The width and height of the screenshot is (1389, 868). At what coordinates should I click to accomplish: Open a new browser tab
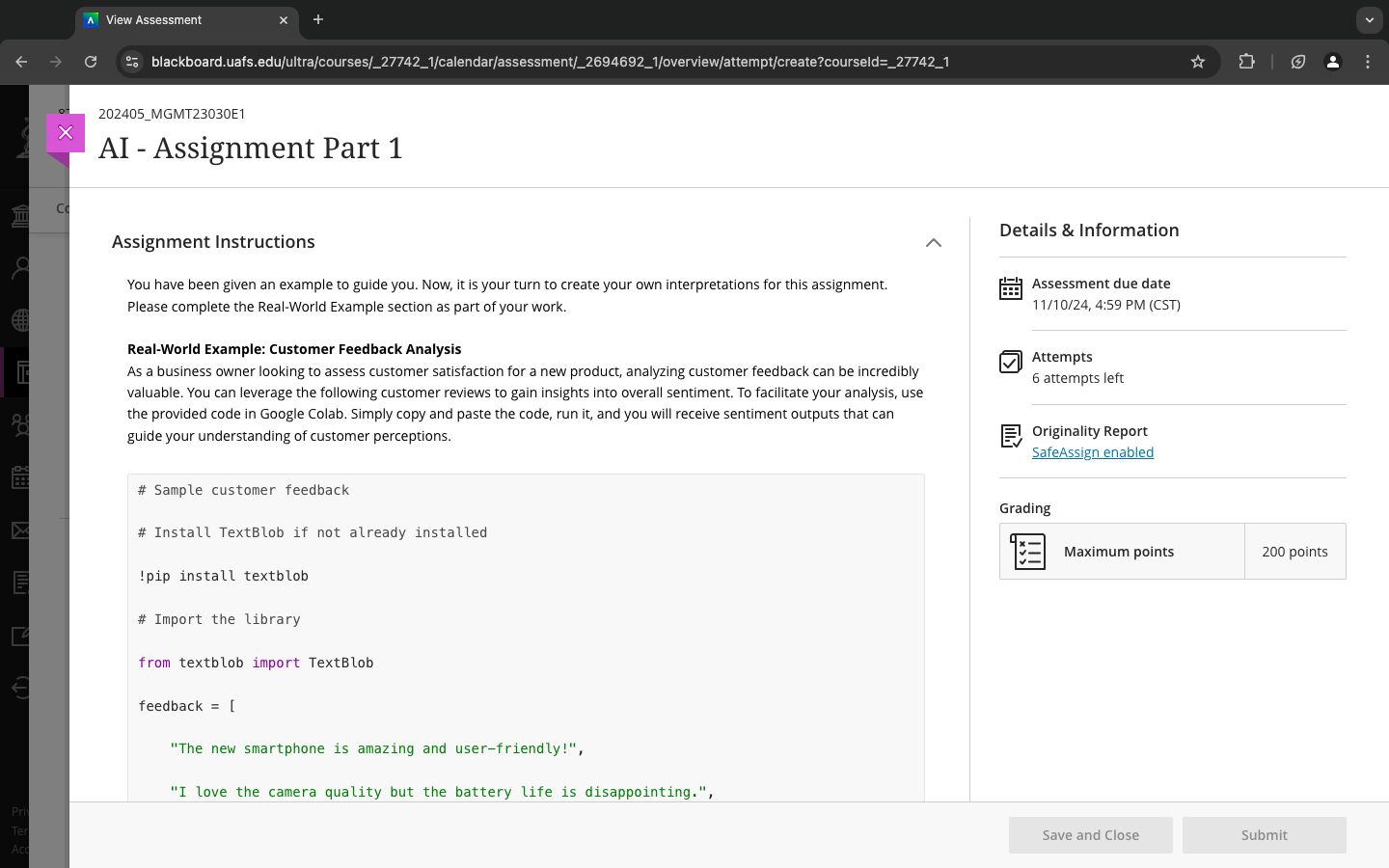(x=318, y=19)
